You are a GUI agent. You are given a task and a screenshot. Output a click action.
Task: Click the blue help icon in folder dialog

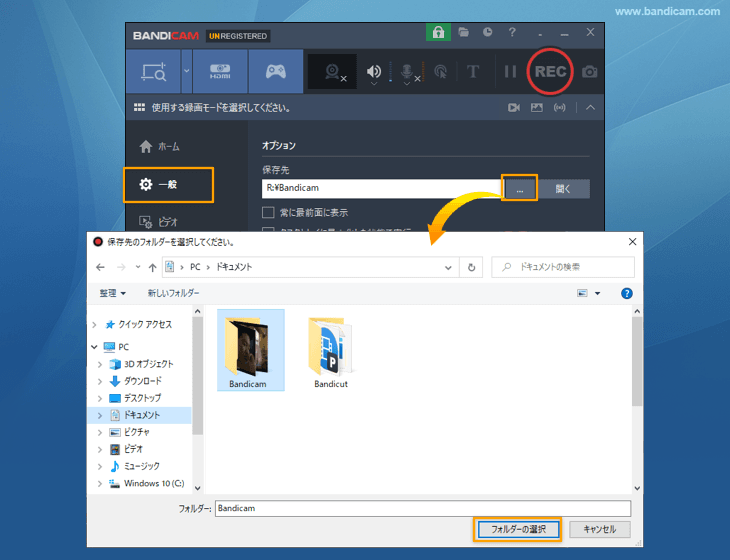627,293
